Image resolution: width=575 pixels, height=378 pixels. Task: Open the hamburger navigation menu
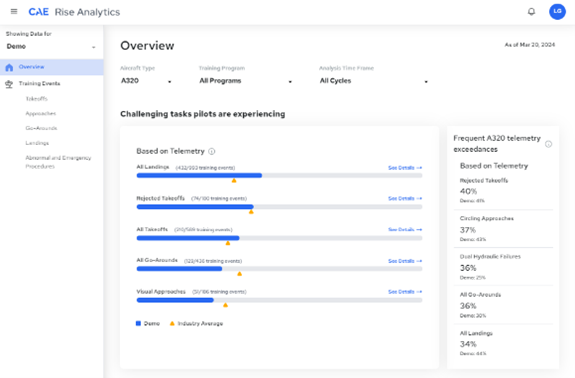(14, 12)
